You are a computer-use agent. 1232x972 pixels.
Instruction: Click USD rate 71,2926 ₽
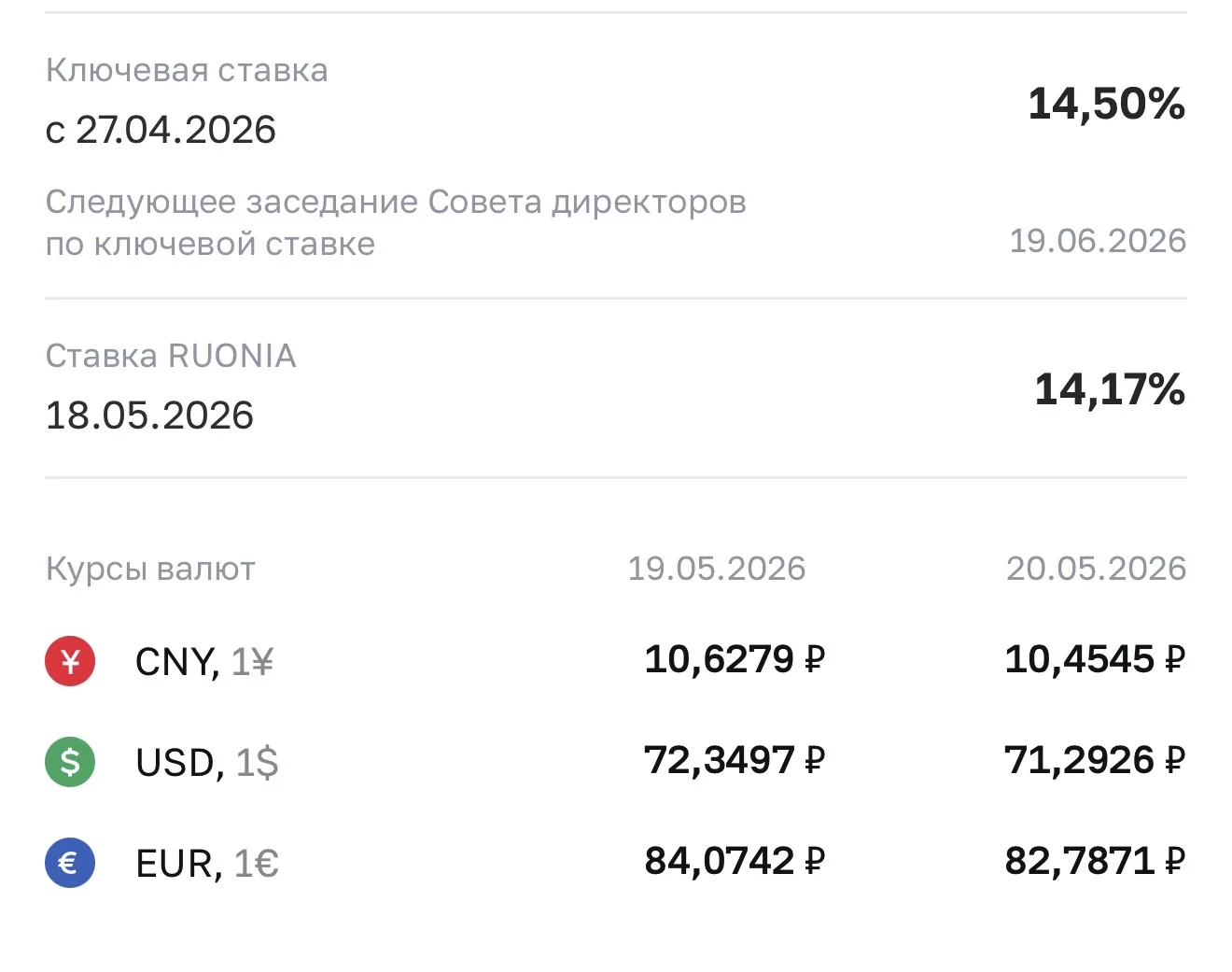click(1095, 760)
